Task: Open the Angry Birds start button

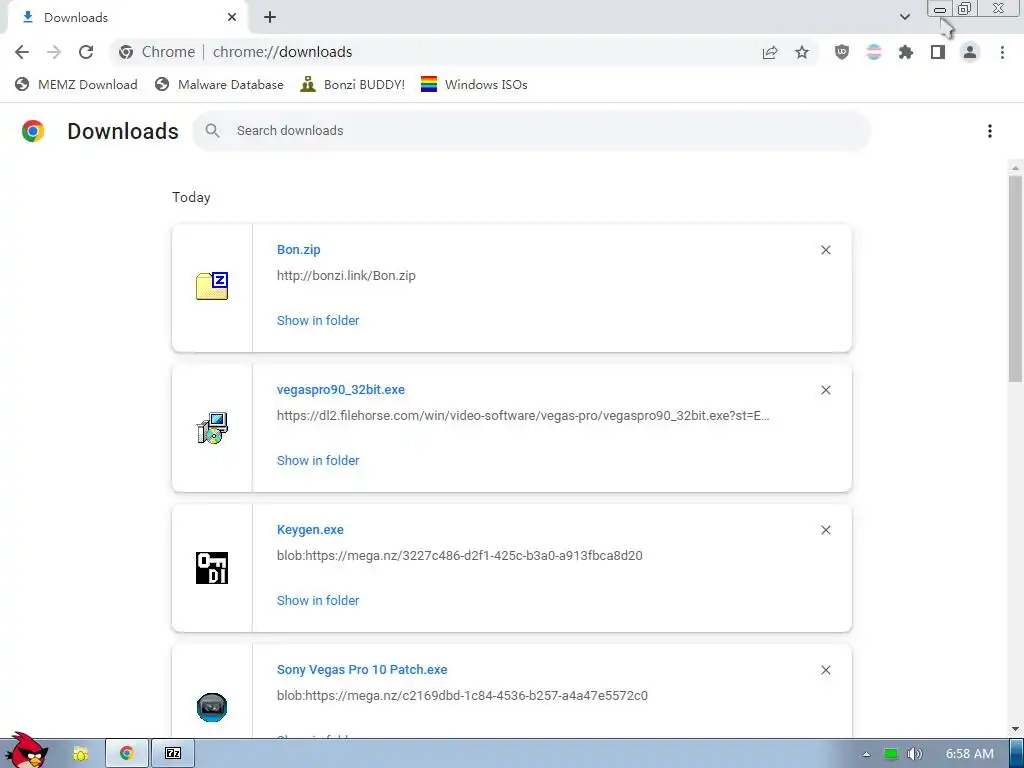Action: (26, 751)
